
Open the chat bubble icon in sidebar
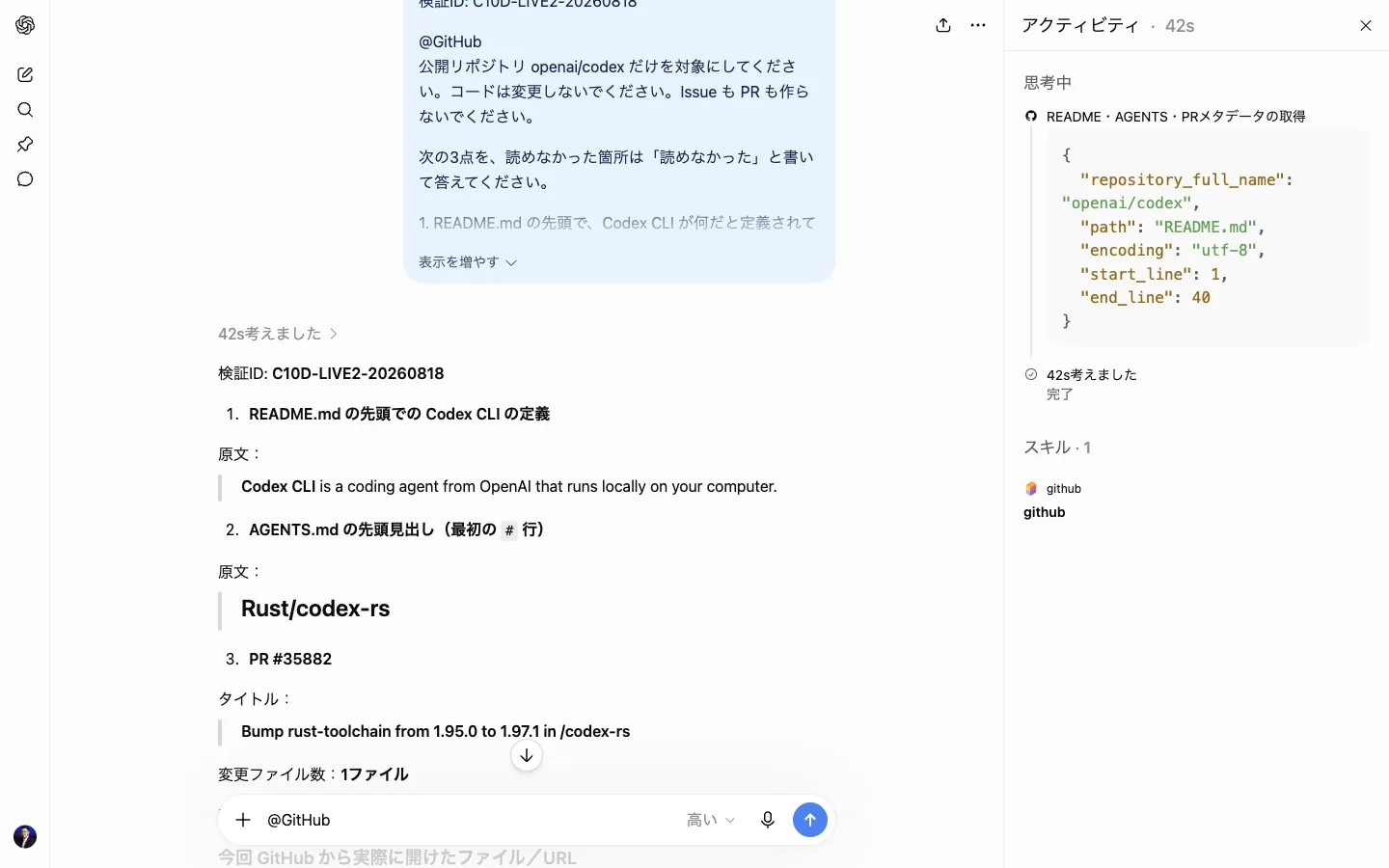click(x=25, y=178)
